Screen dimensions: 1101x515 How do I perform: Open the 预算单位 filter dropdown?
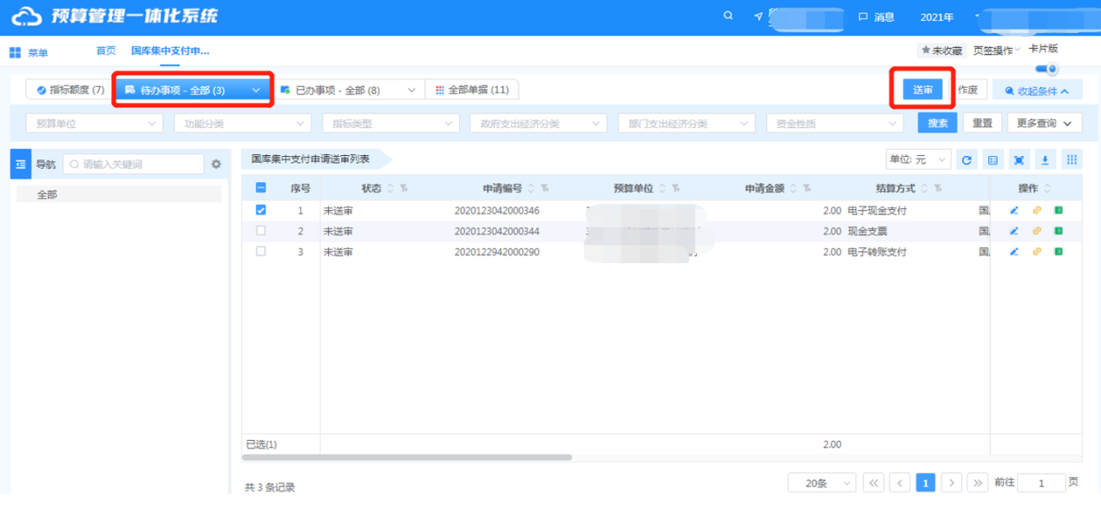coord(93,123)
